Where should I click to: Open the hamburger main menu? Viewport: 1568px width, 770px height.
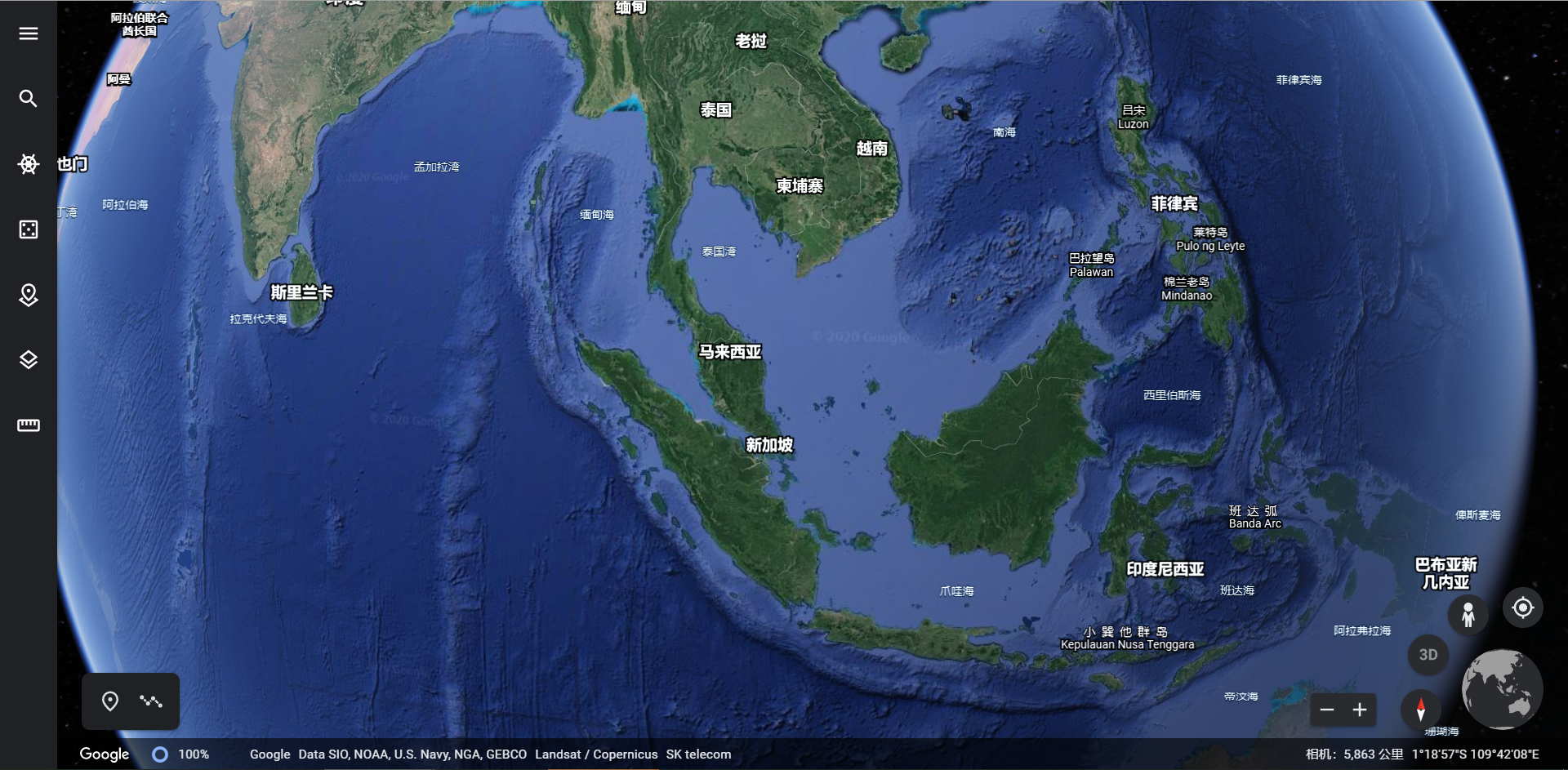coord(29,33)
